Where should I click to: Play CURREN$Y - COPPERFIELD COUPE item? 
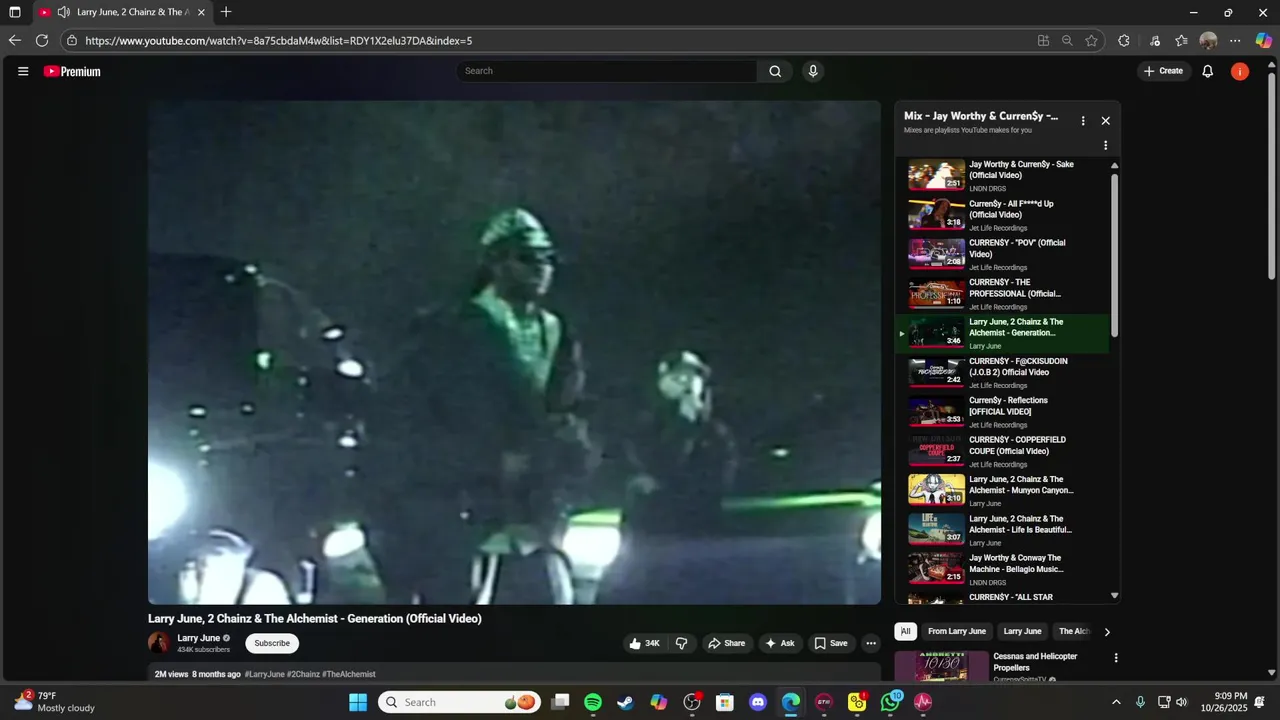pyautogui.click(x=1003, y=451)
